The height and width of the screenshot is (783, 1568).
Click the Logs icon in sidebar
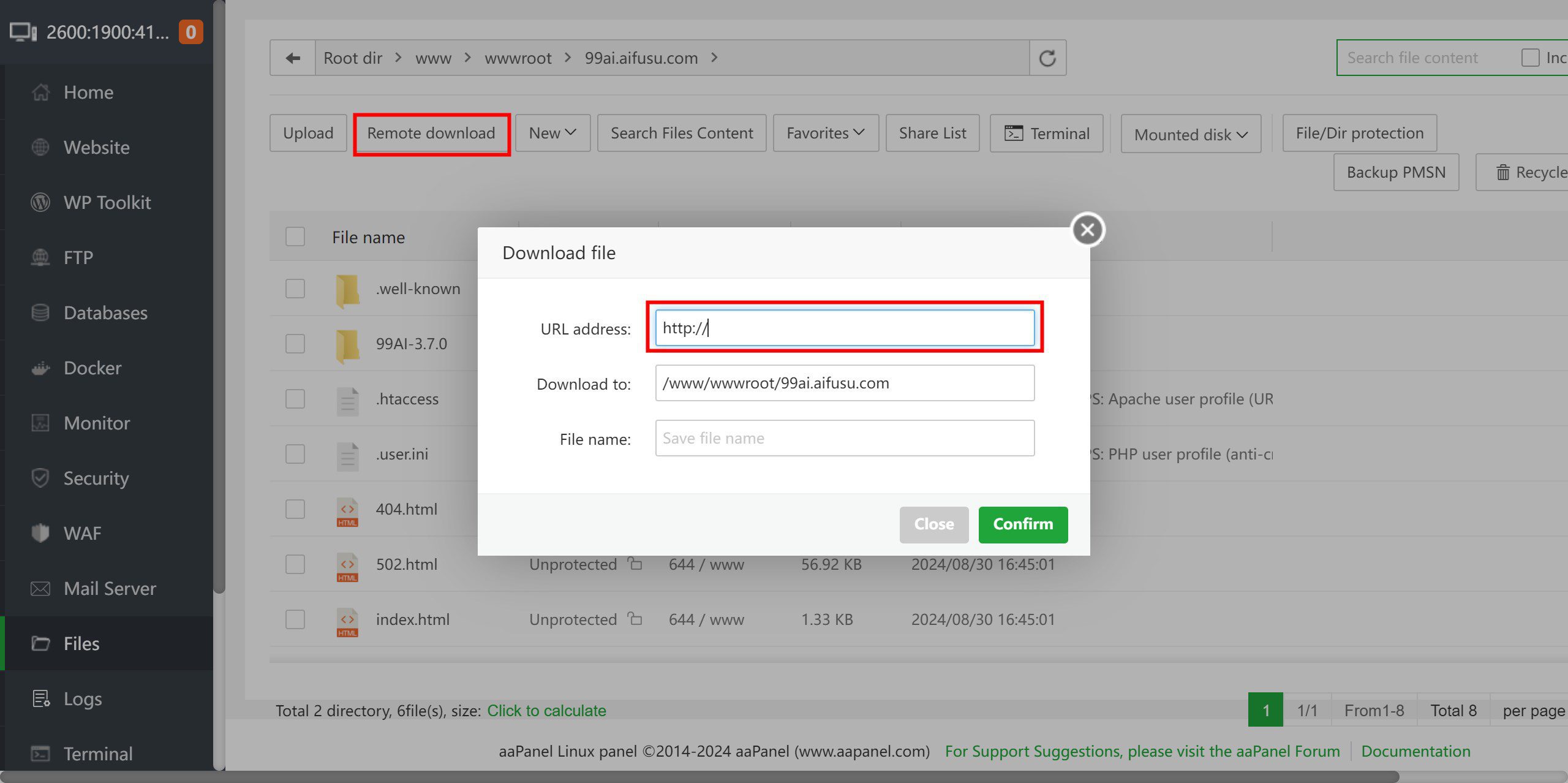point(40,698)
